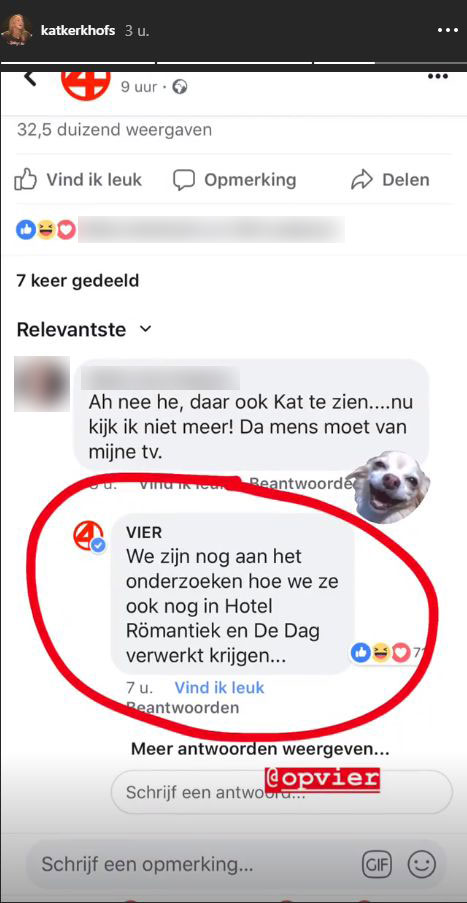Open the GIF picker in comment box

coord(377,864)
